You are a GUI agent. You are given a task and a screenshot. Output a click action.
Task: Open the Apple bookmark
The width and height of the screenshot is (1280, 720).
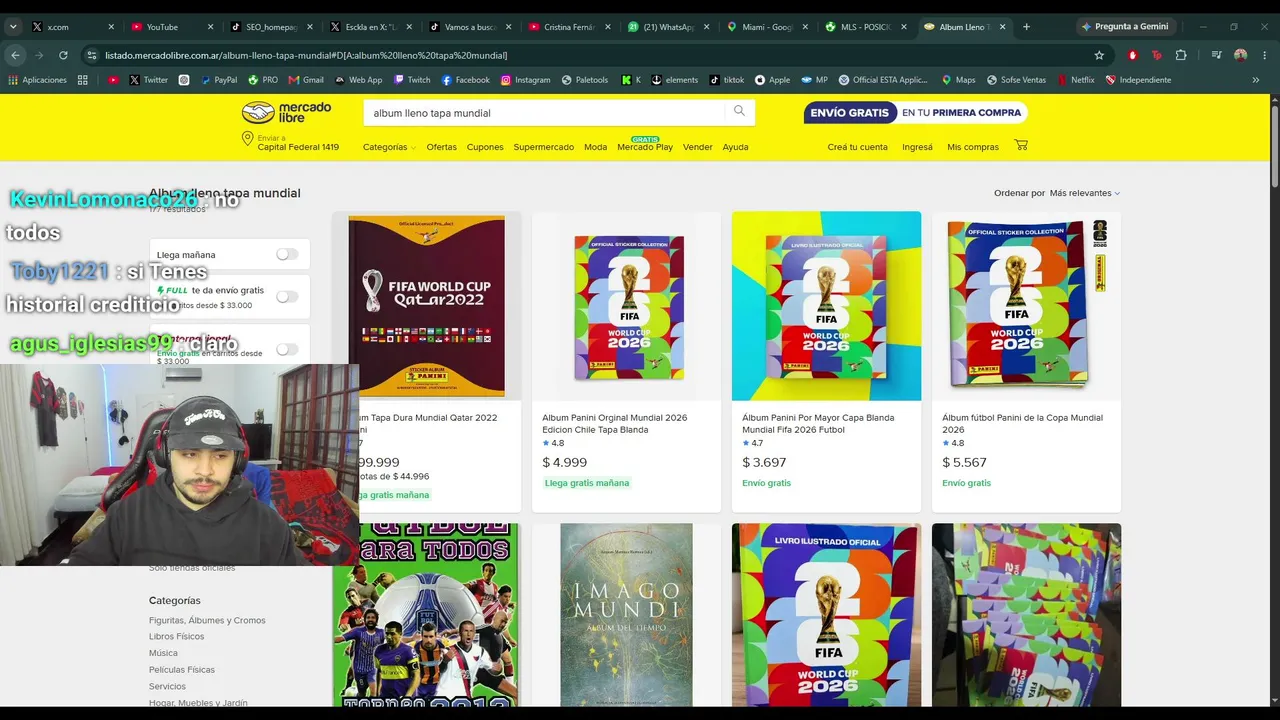pyautogui.click(x=772, y=80)
